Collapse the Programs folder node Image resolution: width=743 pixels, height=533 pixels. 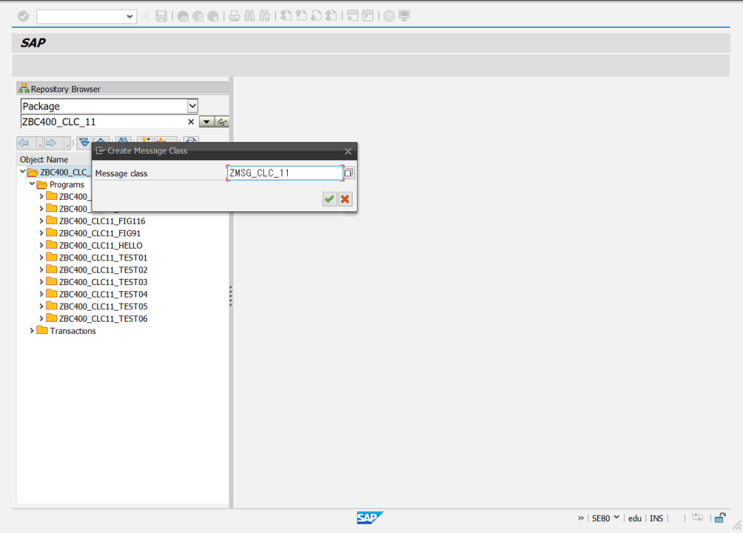coord(32,184)
